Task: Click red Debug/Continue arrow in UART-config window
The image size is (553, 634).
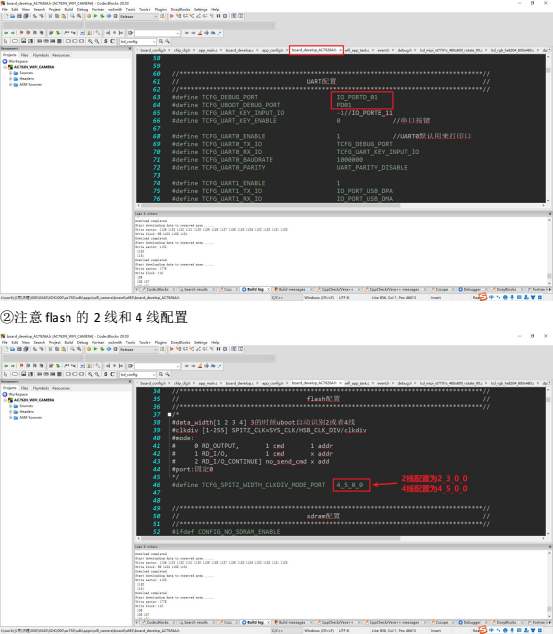Action: (172, 16)
